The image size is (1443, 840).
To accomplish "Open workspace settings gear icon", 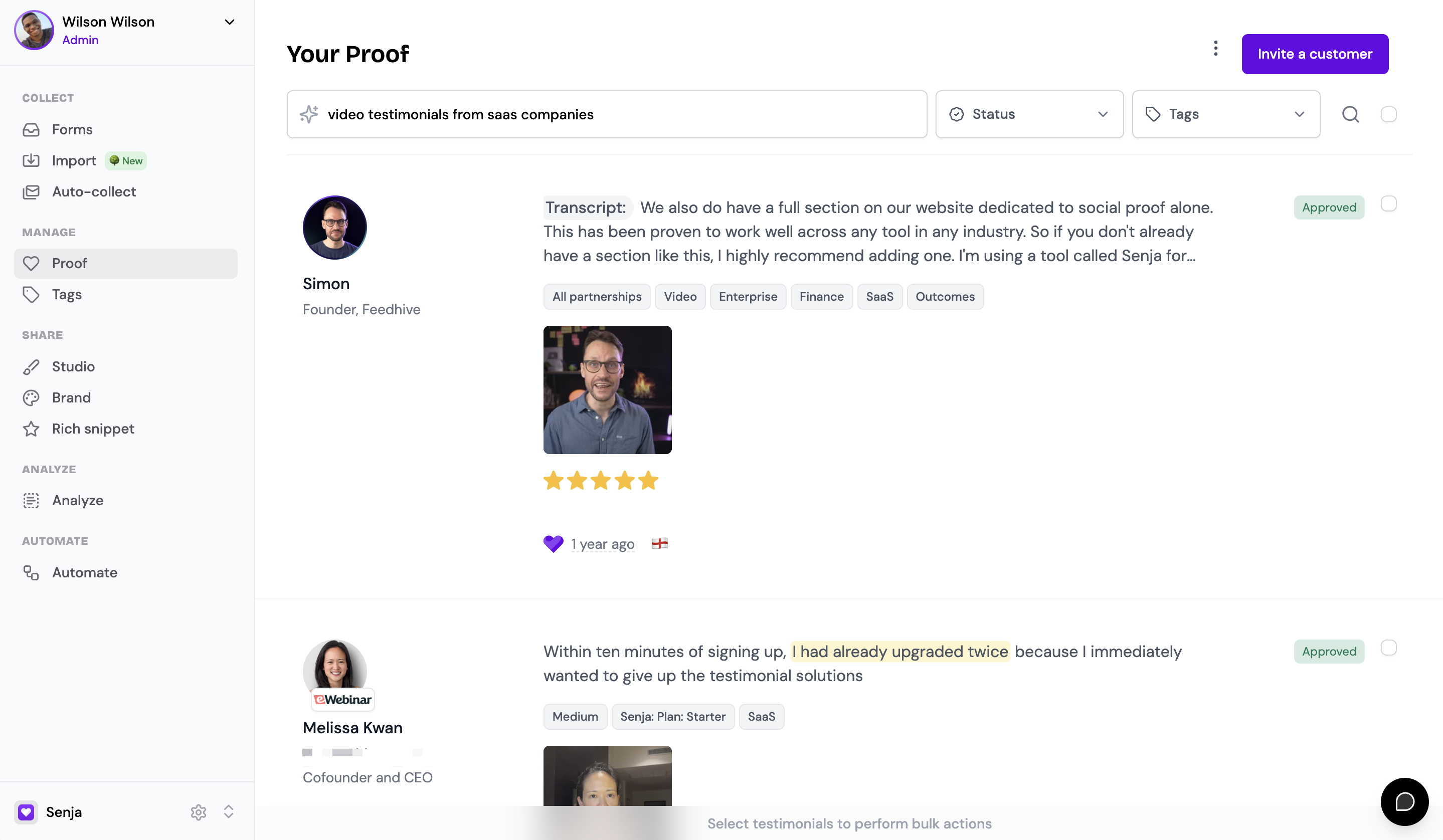I will coord(198,812).
